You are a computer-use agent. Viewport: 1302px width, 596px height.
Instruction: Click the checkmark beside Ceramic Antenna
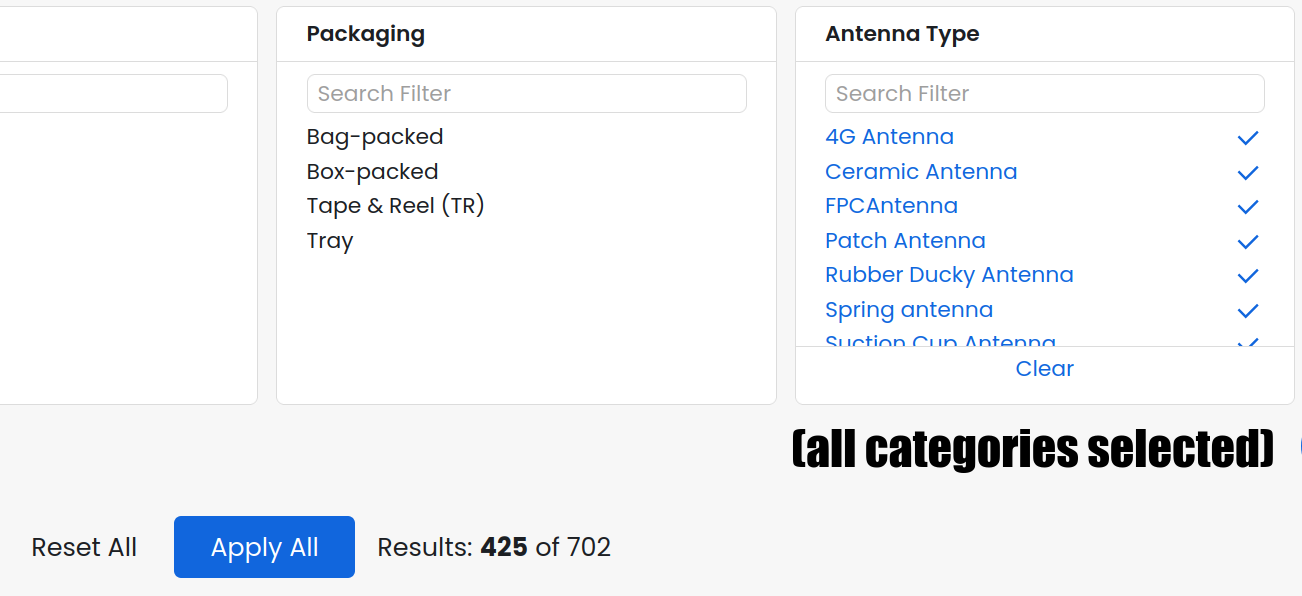pos(1247,173)
